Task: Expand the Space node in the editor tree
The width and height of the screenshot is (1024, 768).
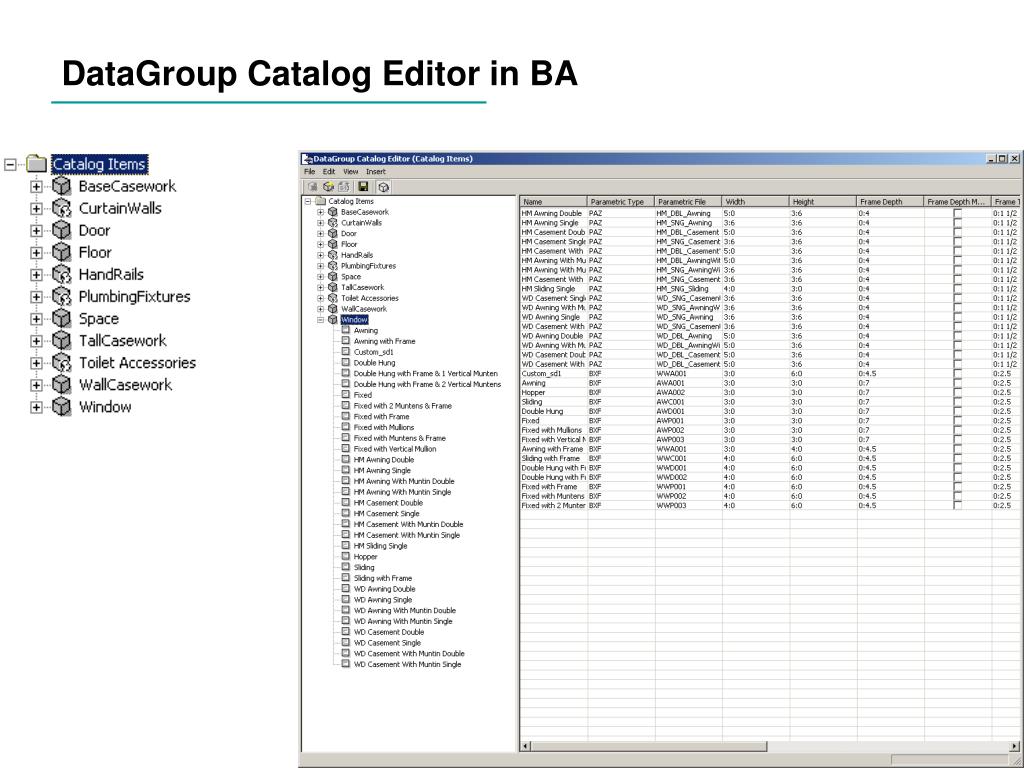Action: tap(321, 277)
